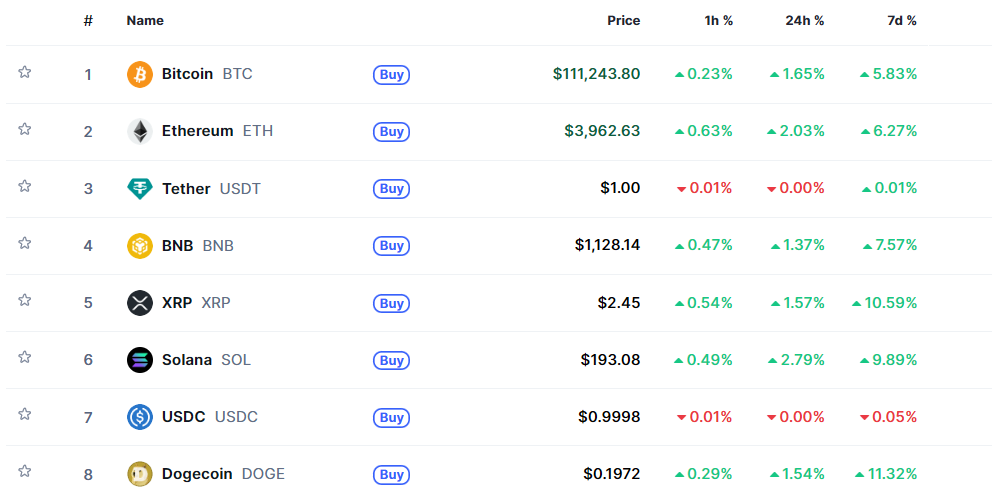Toggle the watchlist star for Ethereum
Screen dimensions: 992x501
click(25, 129)
